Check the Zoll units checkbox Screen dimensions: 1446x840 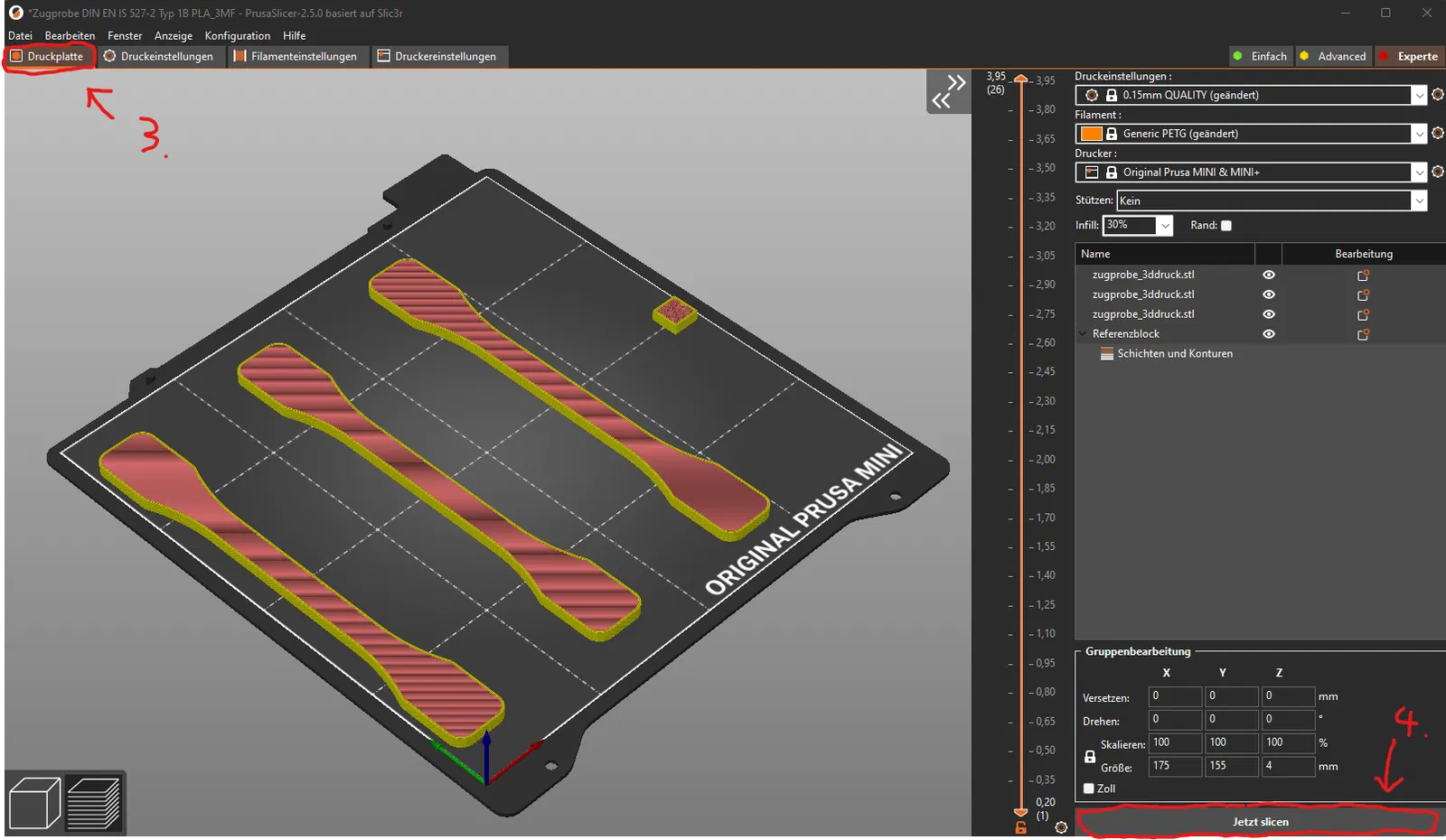coord(1089,789)
